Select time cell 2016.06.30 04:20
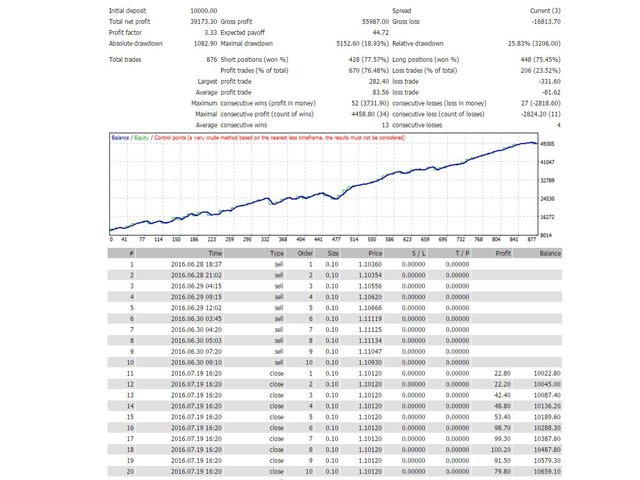 pos(196,330)
